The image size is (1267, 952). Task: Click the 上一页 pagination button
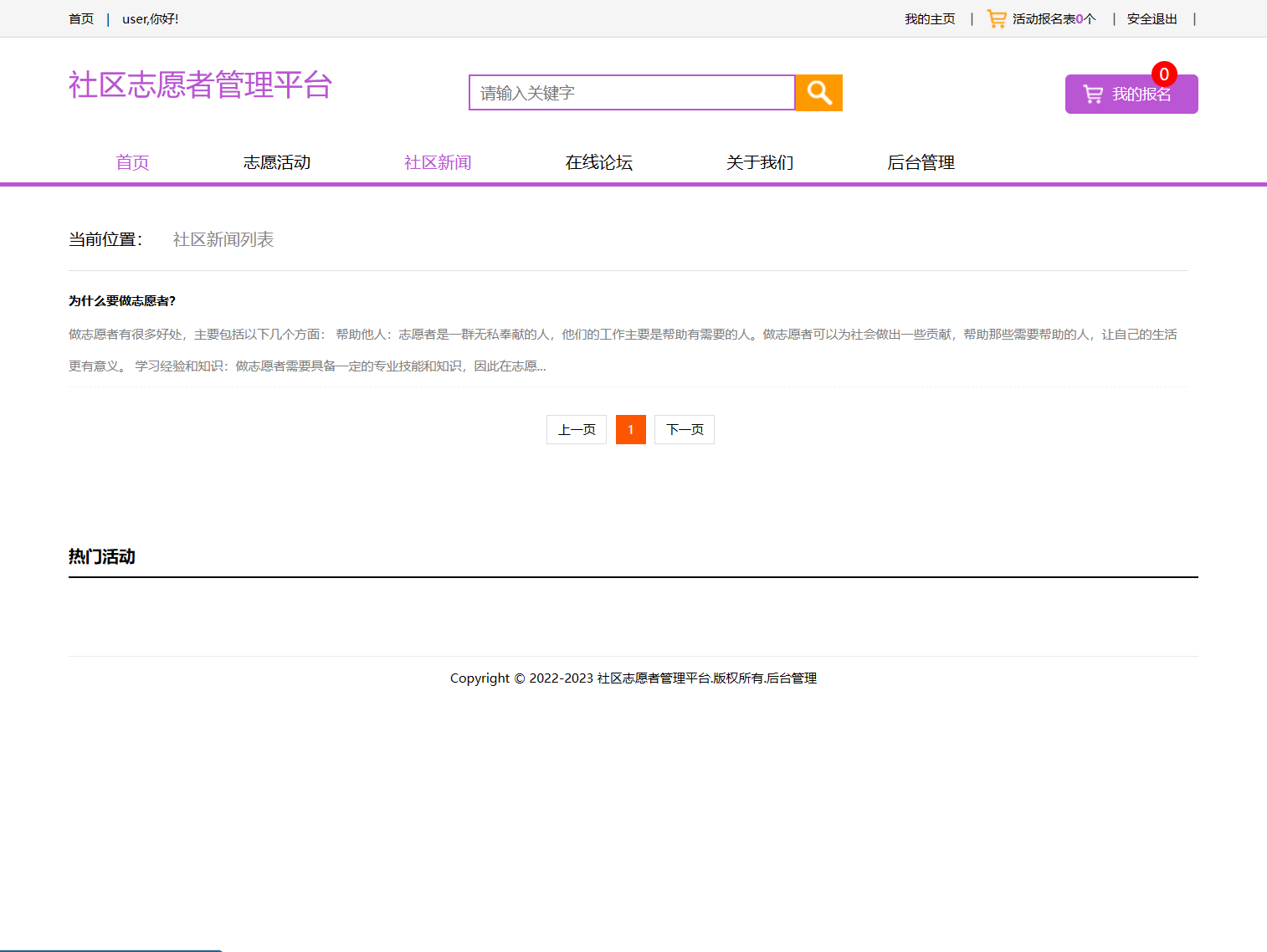pyautogui.click(x=576, y=429)
